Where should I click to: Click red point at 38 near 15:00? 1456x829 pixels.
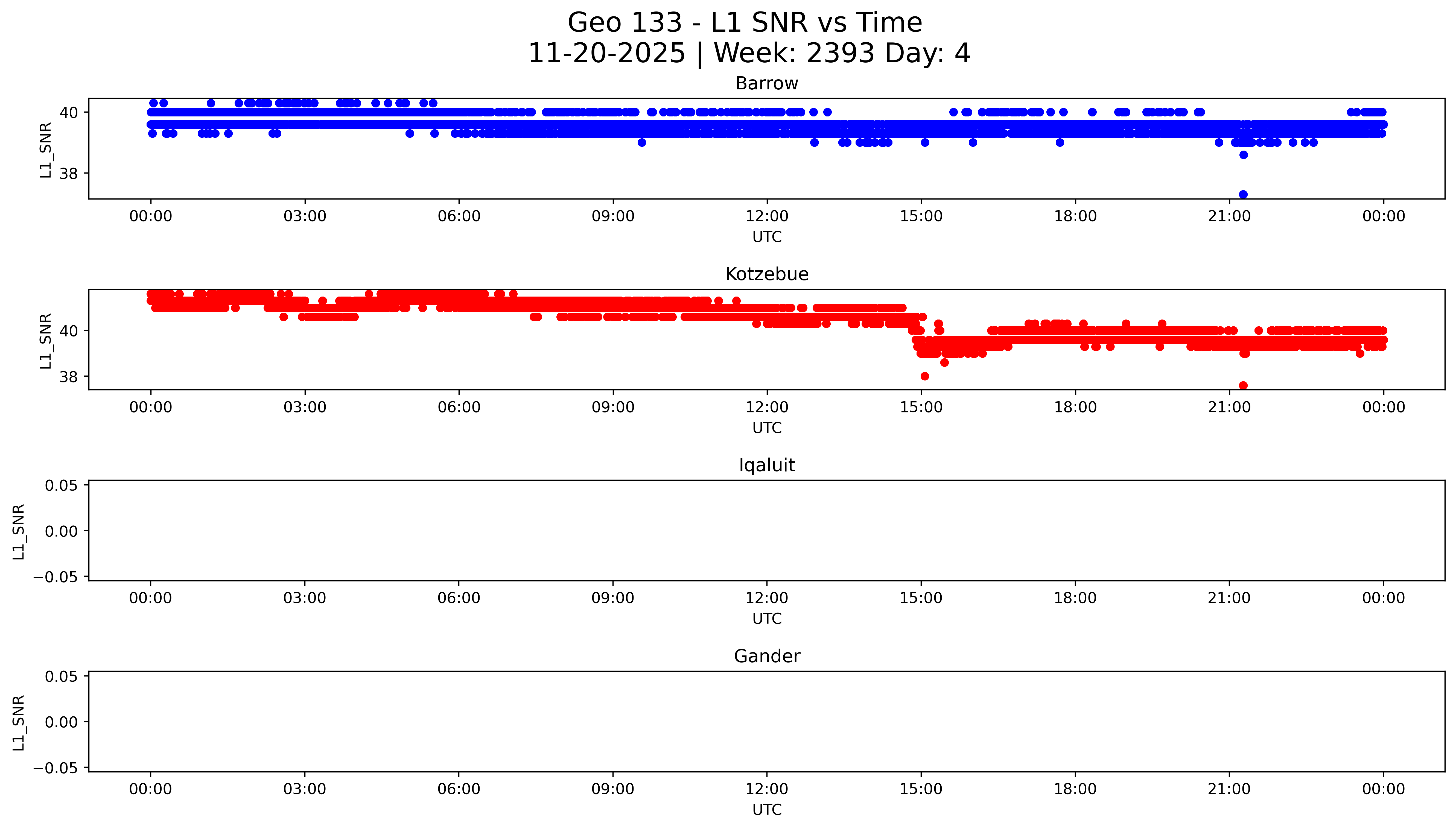pos(925,376)
